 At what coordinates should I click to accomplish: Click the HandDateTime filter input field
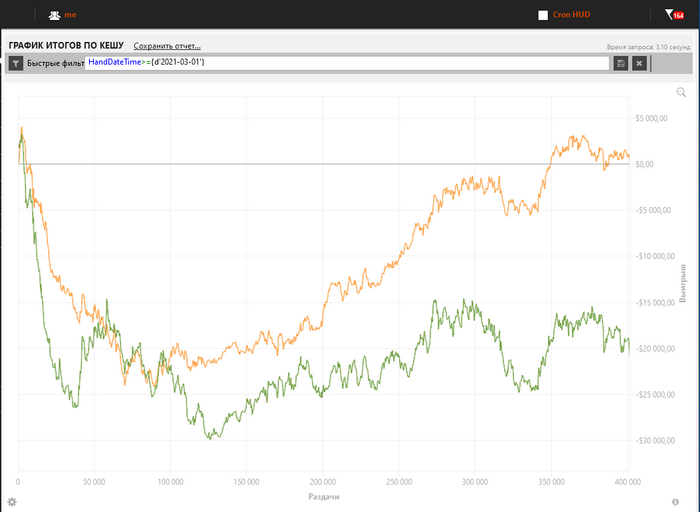click(347, 63)
